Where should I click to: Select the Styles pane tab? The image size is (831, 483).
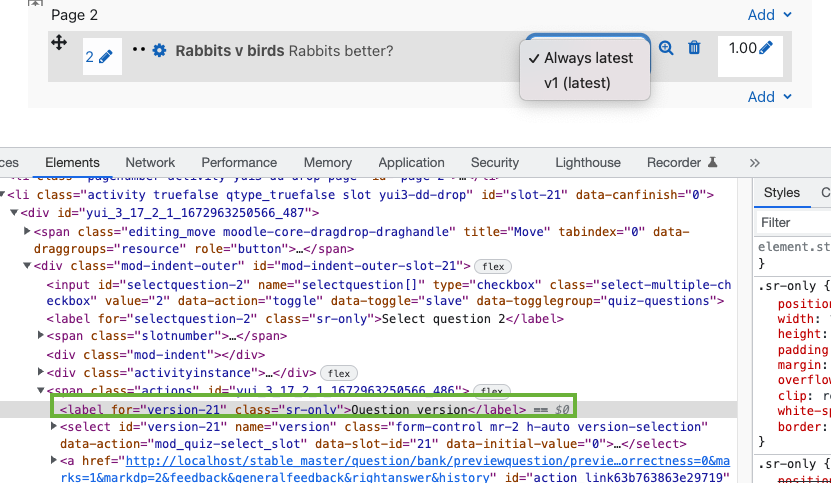[782, 192]
